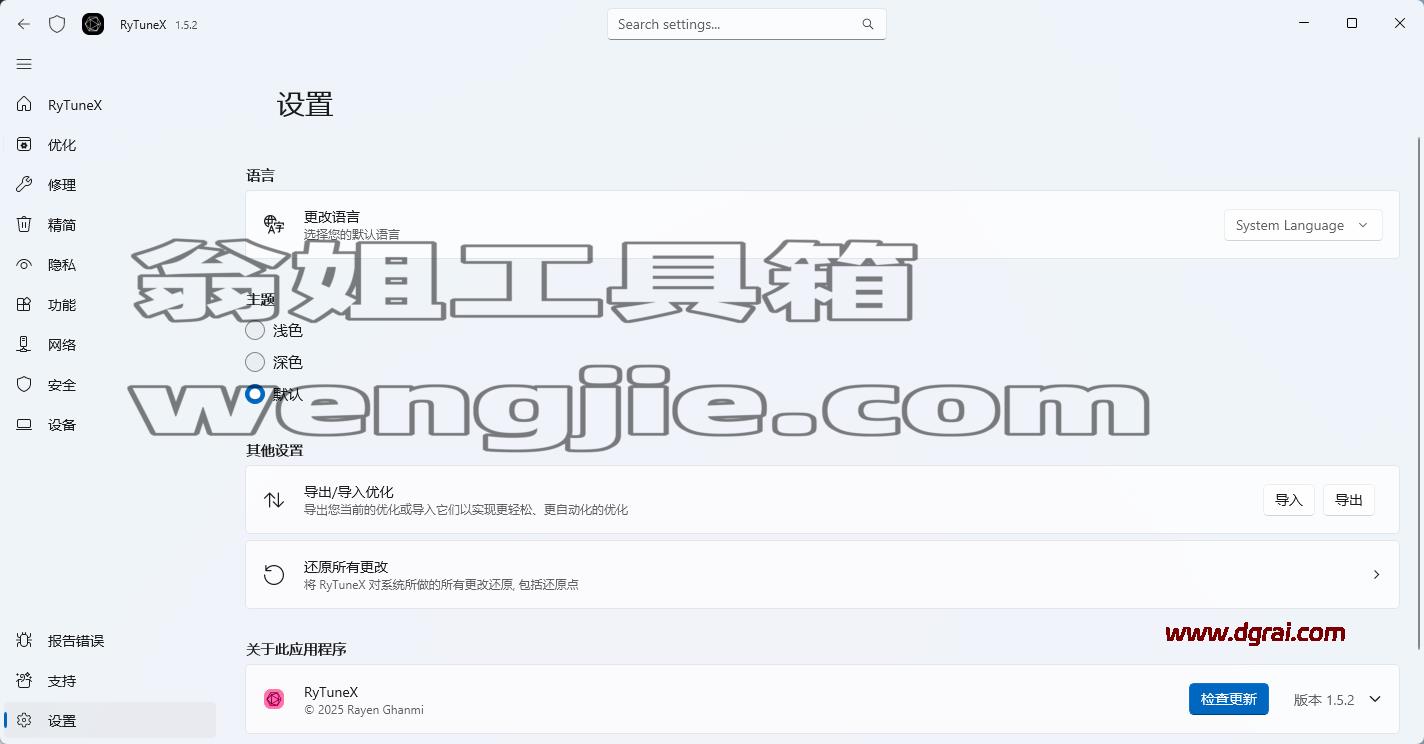Click the 检查更新 button

point(1229,699)
